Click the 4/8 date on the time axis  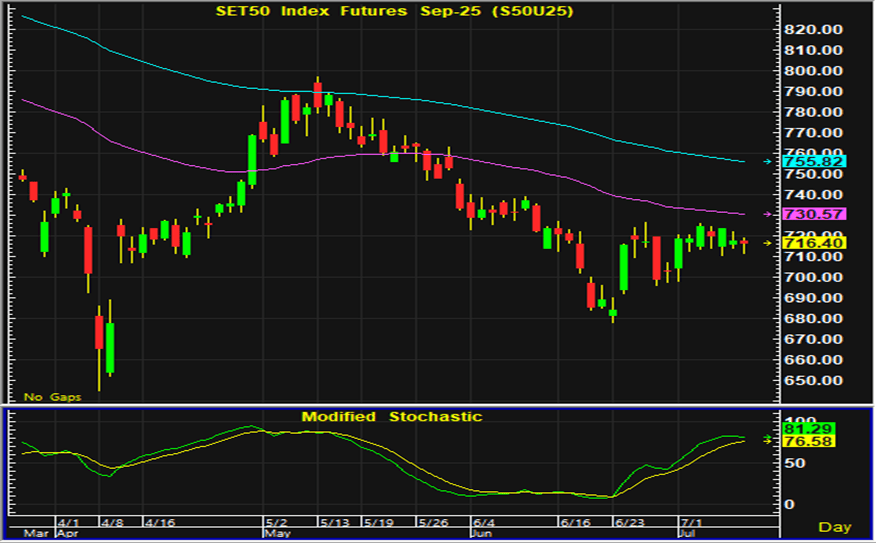click(112, 522)
